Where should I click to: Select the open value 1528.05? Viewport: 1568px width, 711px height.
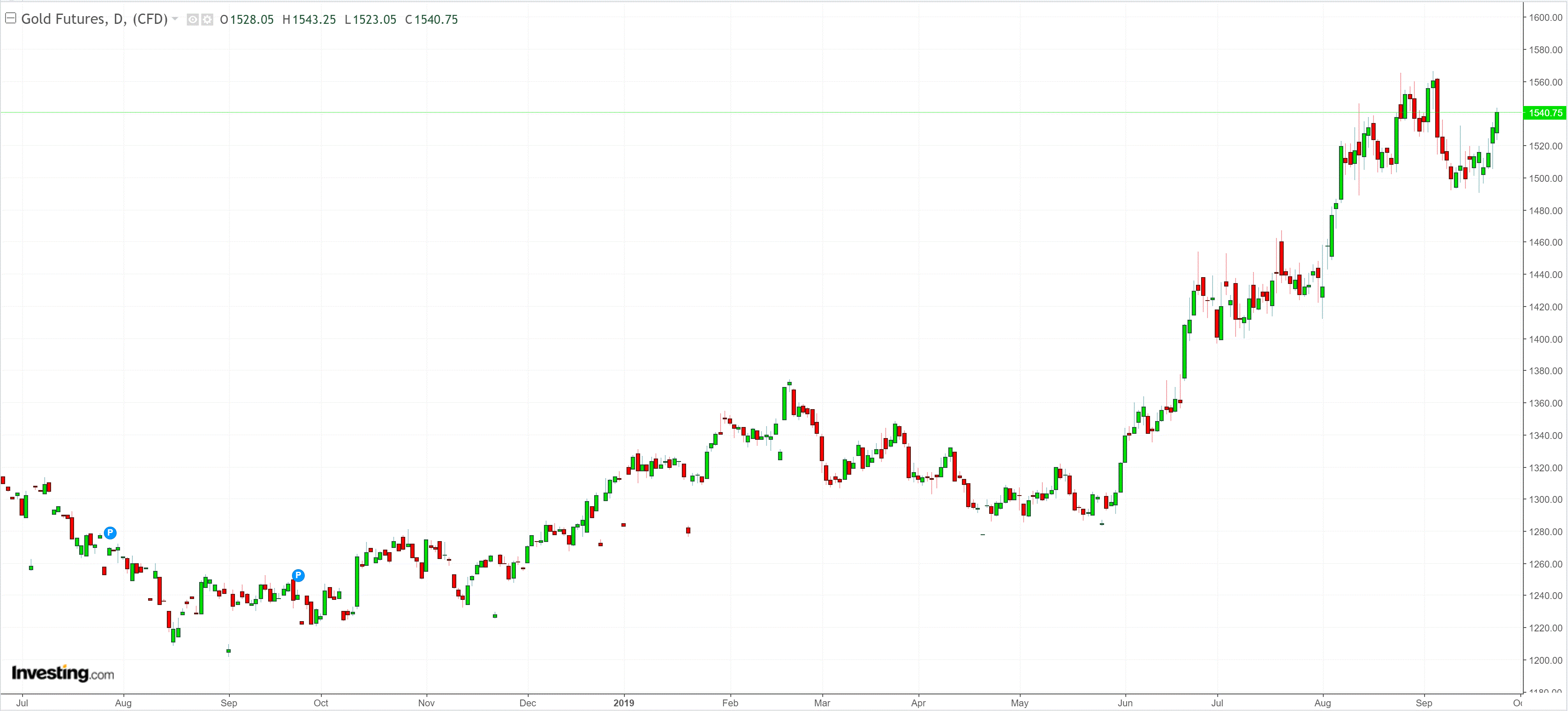[252, 20]
